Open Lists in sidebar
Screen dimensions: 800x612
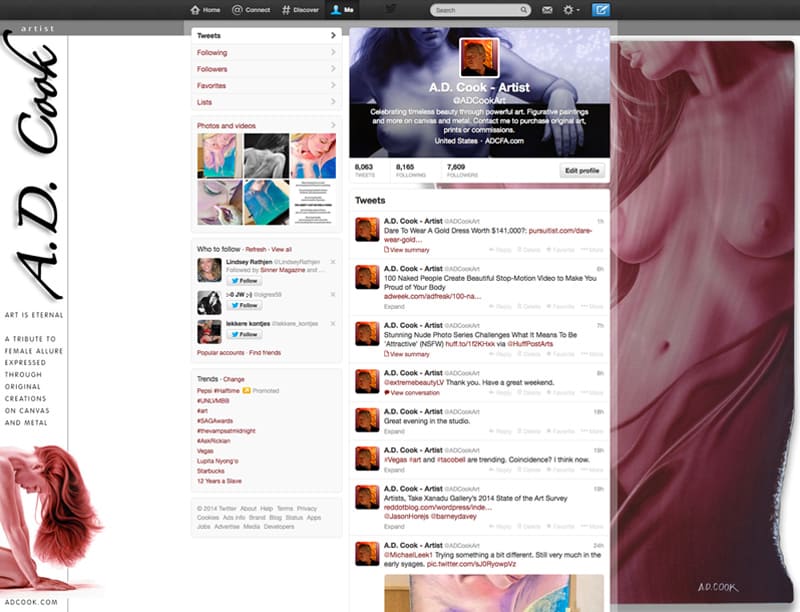[x=266, y=102]
